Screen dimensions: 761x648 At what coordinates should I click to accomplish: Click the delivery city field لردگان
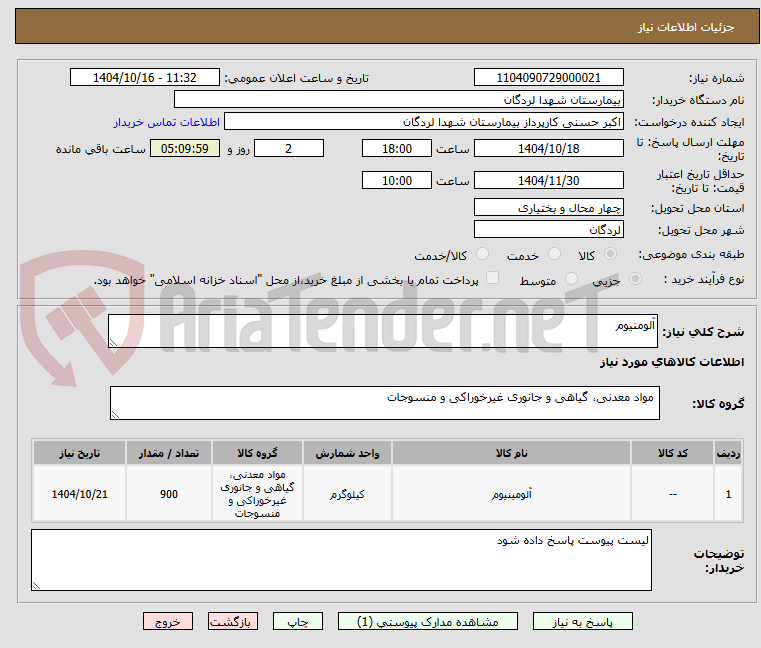point(548,229)
